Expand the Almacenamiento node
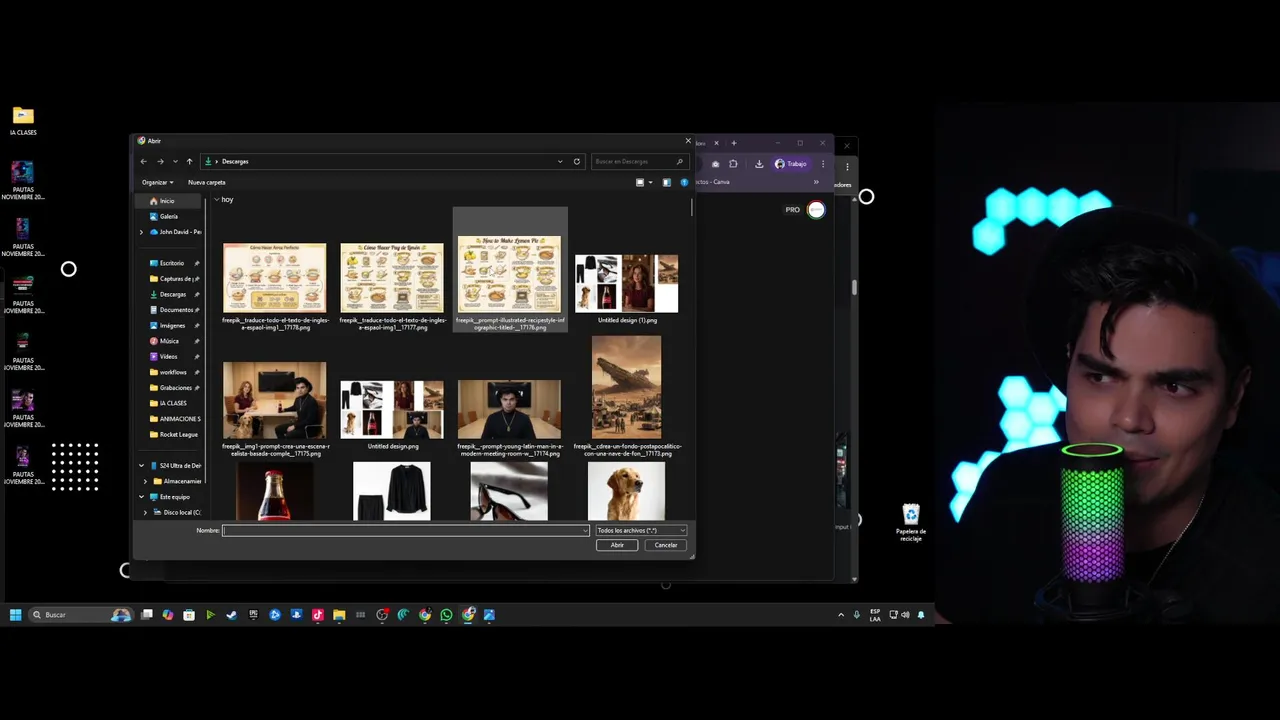 145,481
